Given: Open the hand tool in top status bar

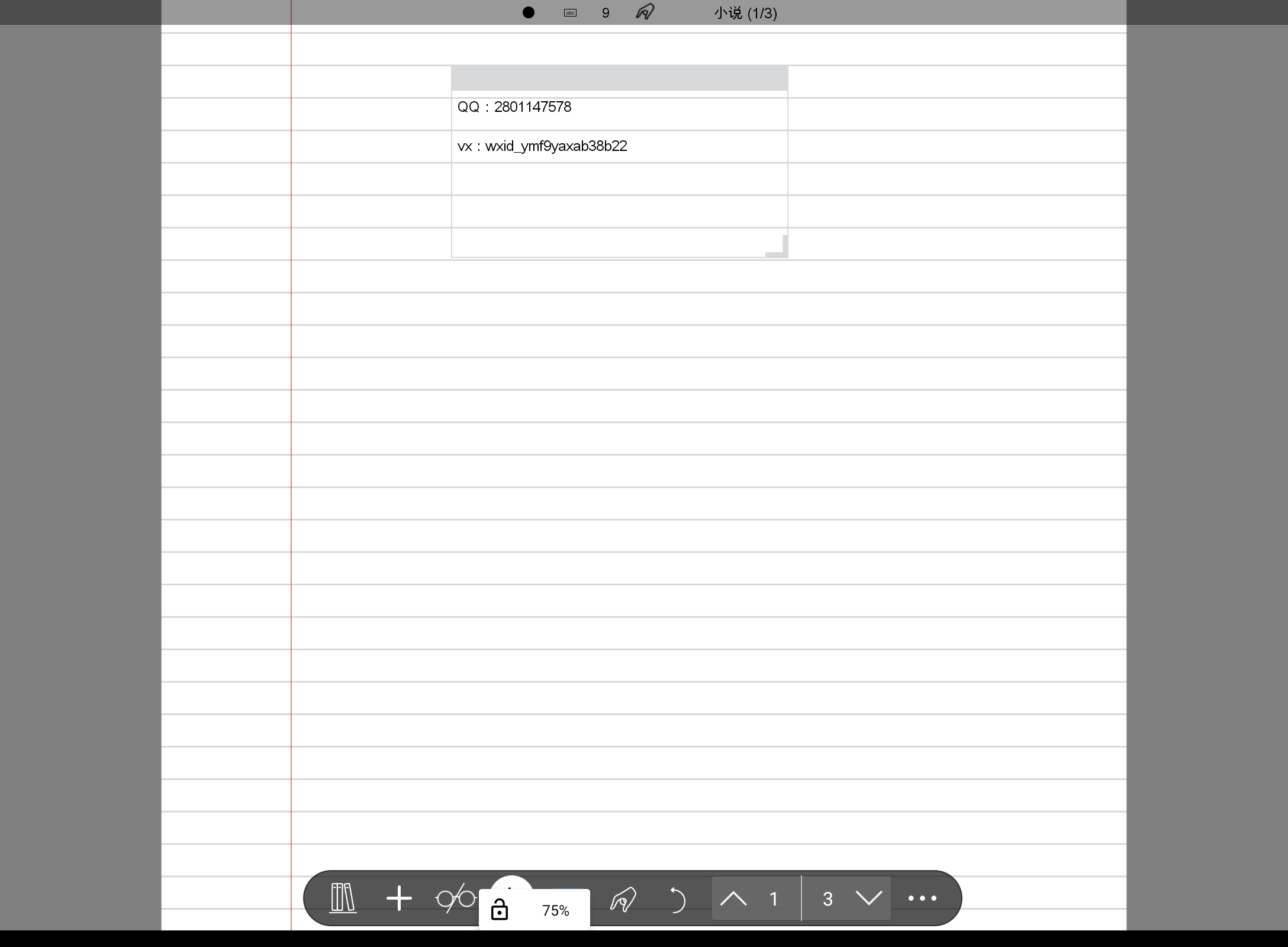Looking at the screenshot, I should [645, 12].
